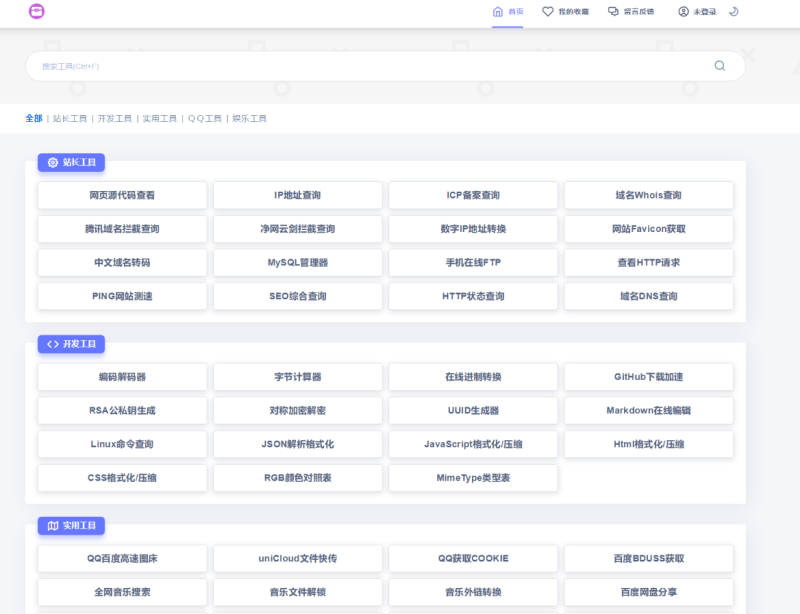Screen dimensions: 800x614
Task: Open JavaScript格式化/压缩 tool
Action: (473, 444)
